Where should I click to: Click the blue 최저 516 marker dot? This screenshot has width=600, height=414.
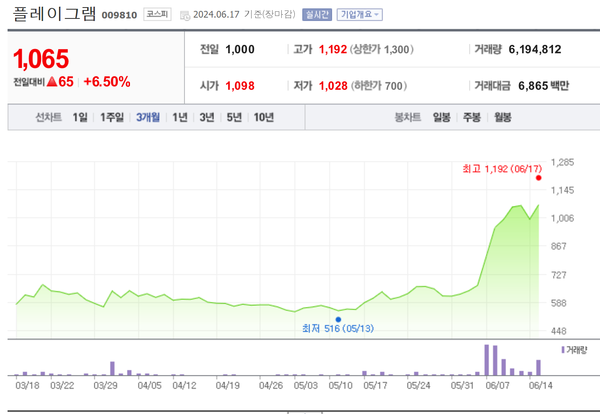pos(338,319)
